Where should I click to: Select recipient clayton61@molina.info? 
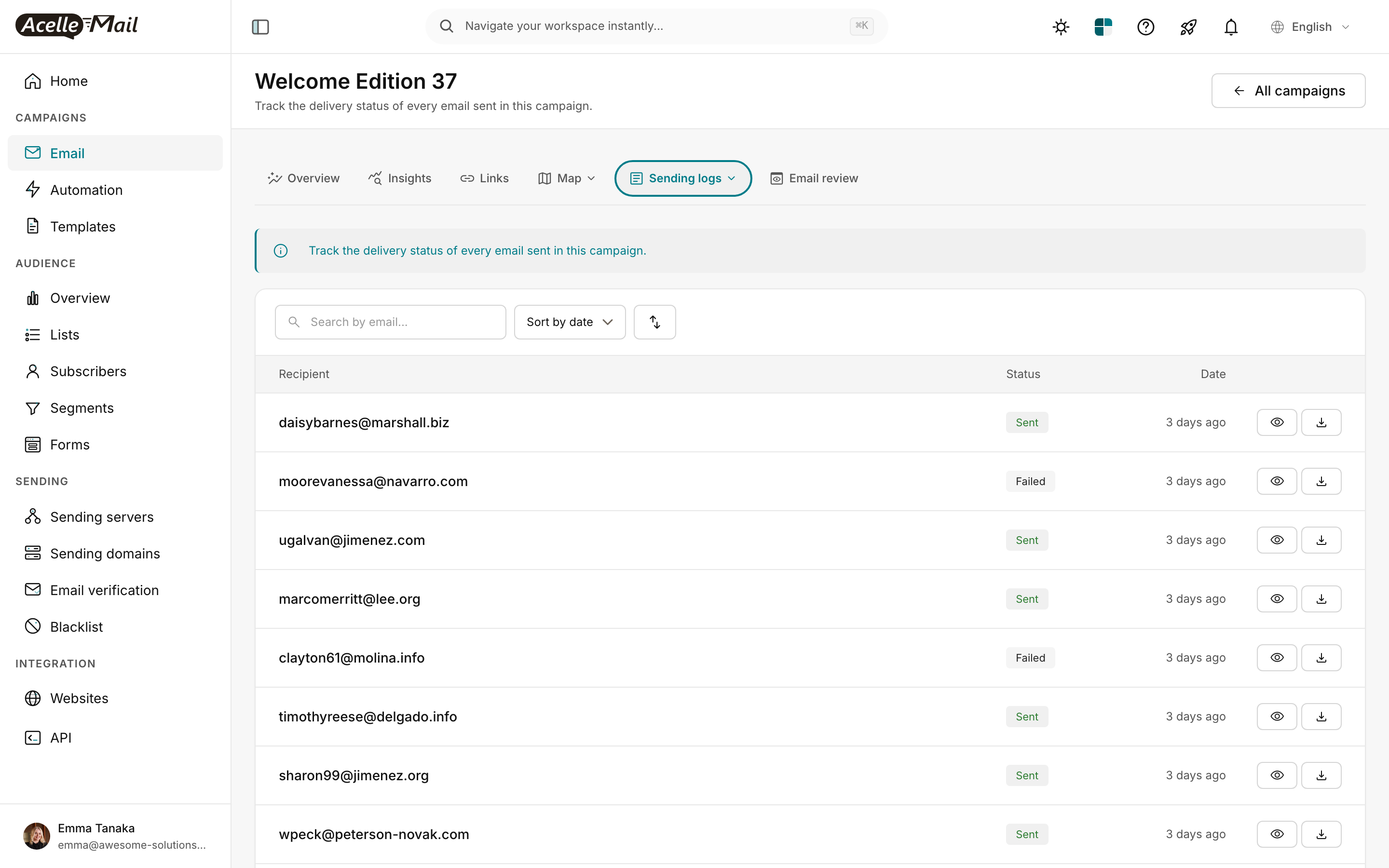(x=351, y=658)
